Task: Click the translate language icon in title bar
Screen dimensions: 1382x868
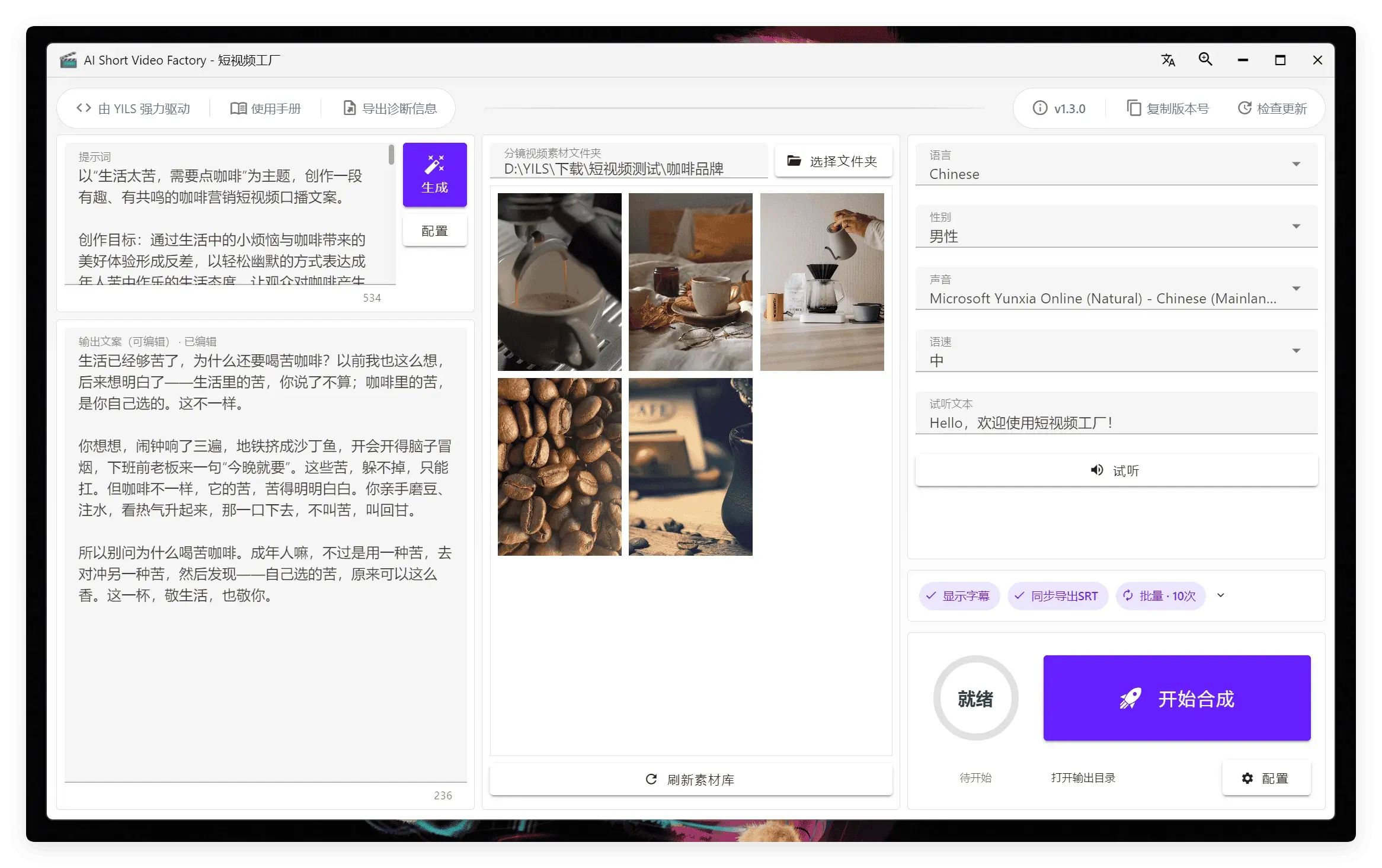Action: pyautogui.click(x=1167, y=60)
